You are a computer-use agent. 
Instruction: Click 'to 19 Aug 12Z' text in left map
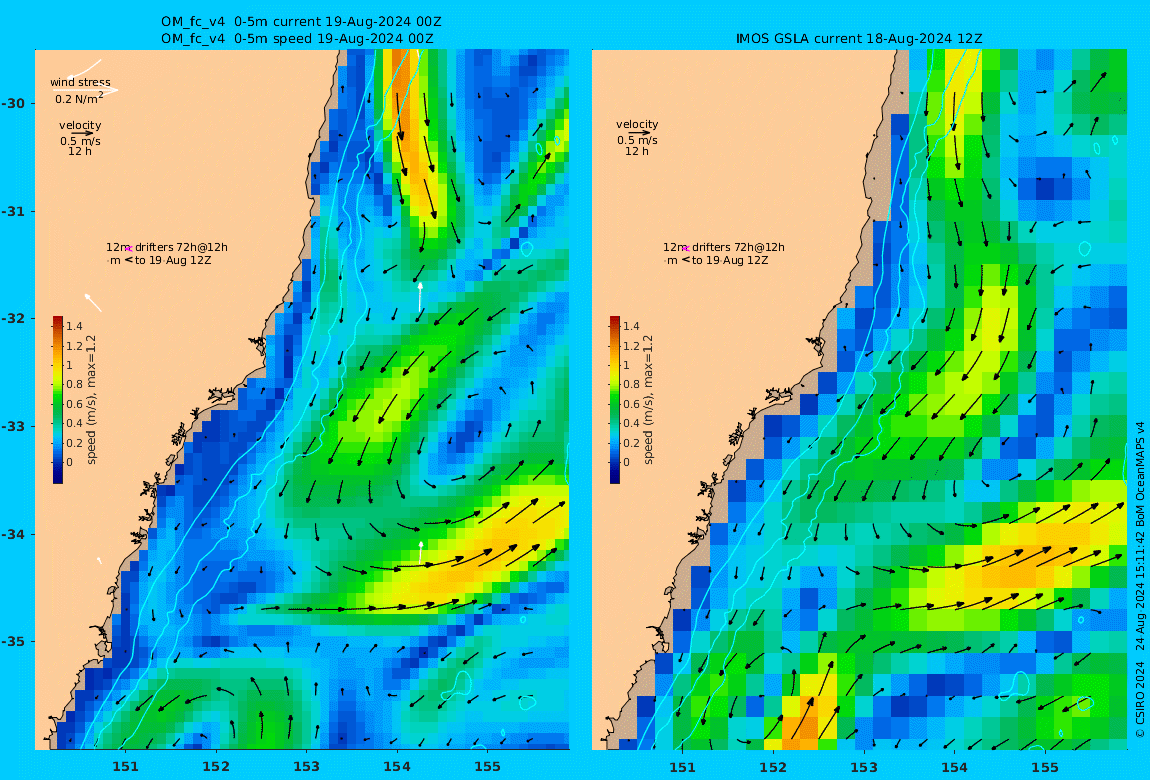(x=173, y=260)
